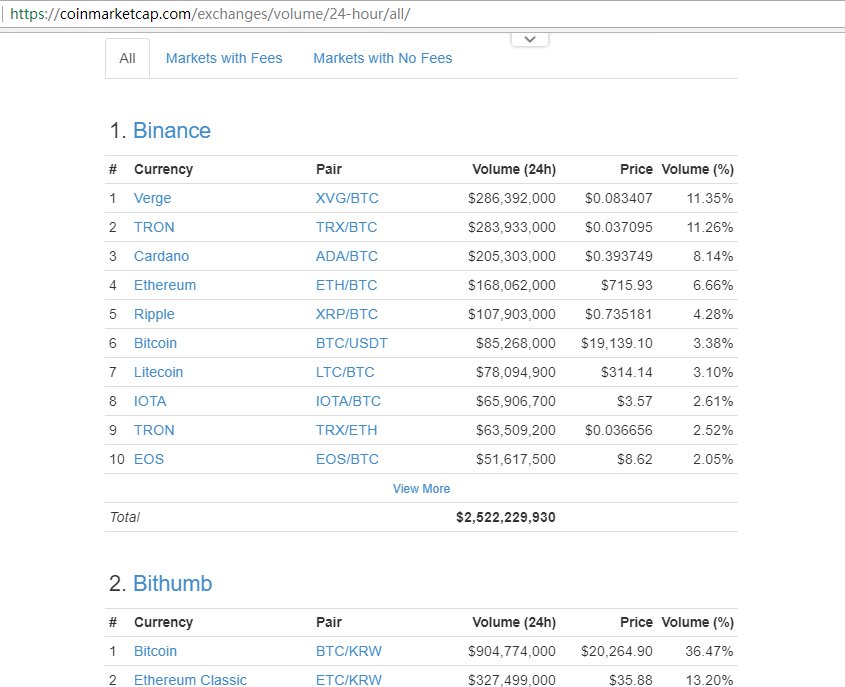Select Ethereum Classic price $35.88

tap(631, 681)
